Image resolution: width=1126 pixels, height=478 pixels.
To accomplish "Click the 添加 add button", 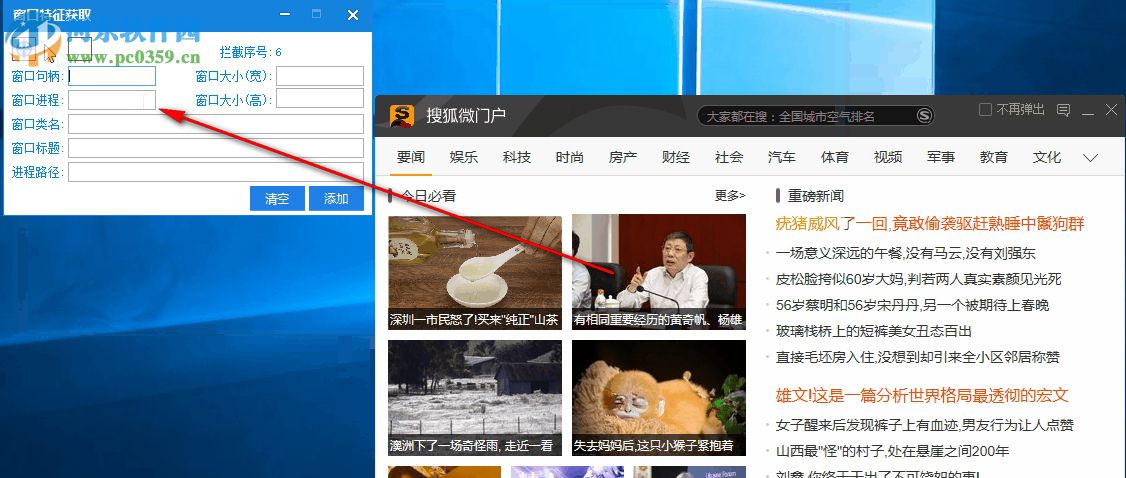I will (x=336, y=199).
